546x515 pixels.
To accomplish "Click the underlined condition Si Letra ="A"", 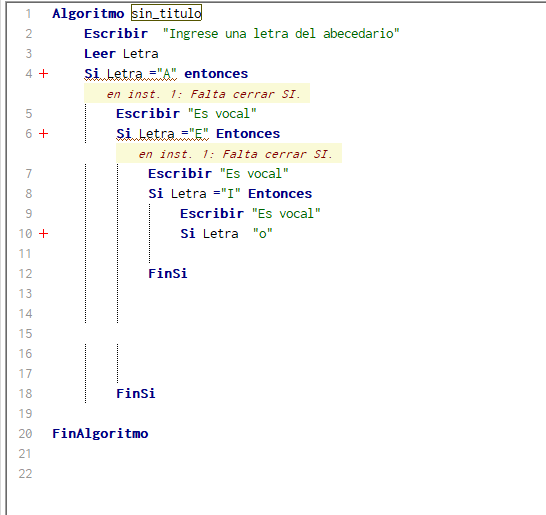I will coord(131,74).
